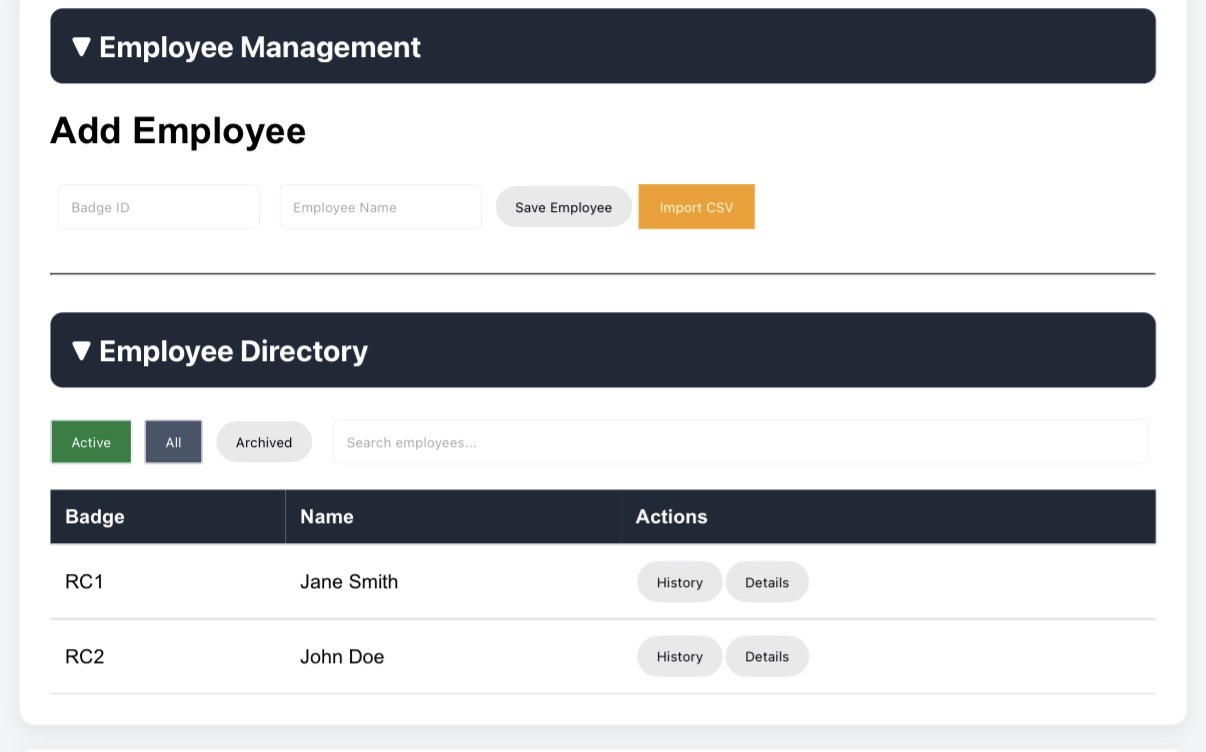The width and height of the screenshot is (1206, 752).
Task: Click the Name column header
Action: click(454, 517)
